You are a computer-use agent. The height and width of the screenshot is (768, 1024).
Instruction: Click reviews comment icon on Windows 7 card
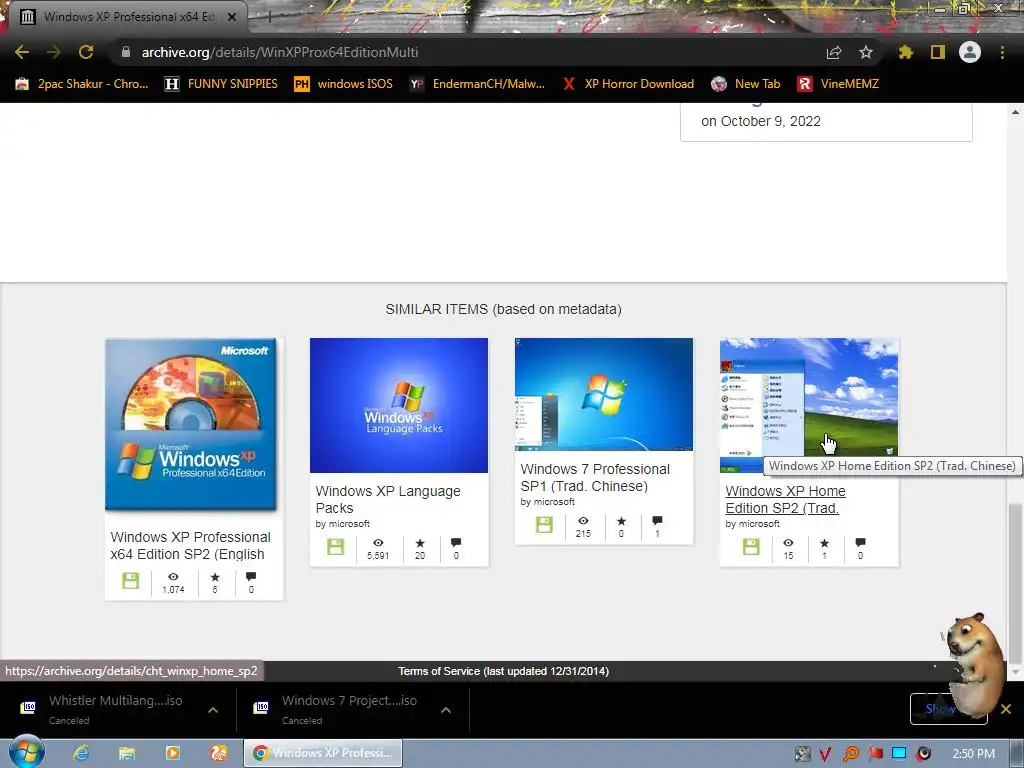657,520
